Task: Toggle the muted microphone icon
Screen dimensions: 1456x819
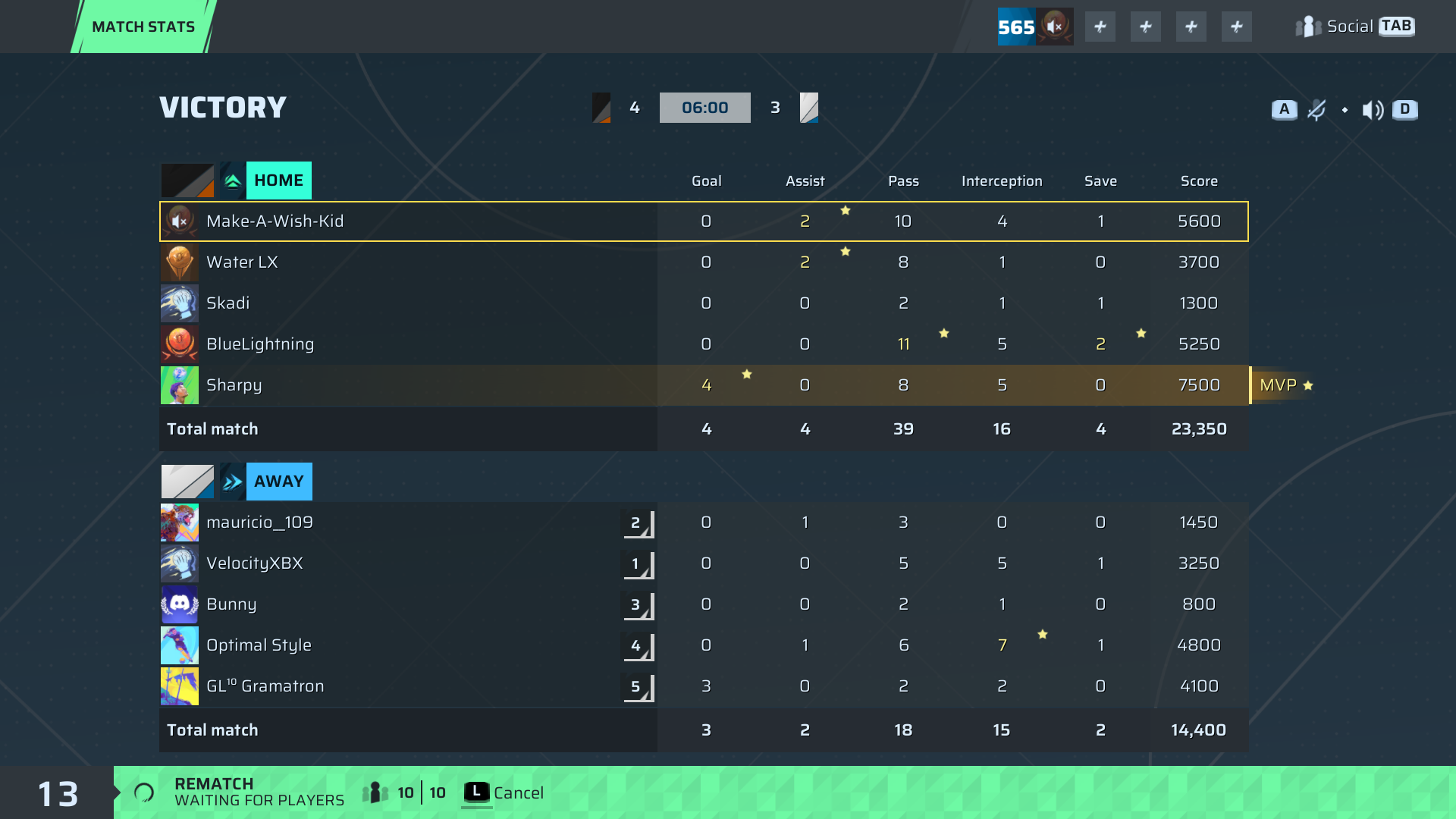Action: (x=1316, y=110)
